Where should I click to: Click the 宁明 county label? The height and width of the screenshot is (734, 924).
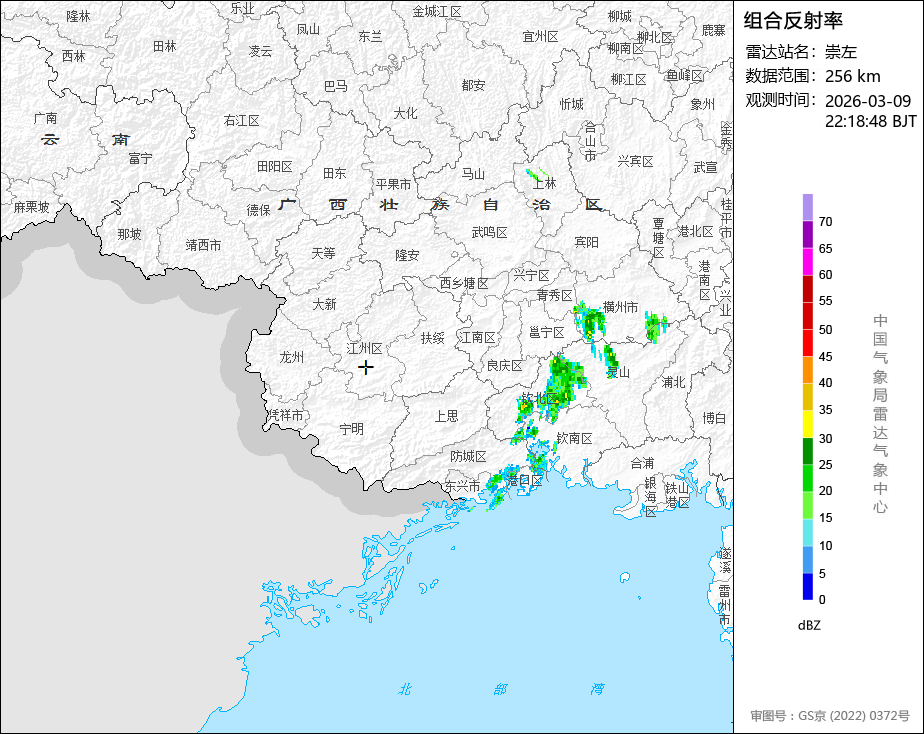352,429
